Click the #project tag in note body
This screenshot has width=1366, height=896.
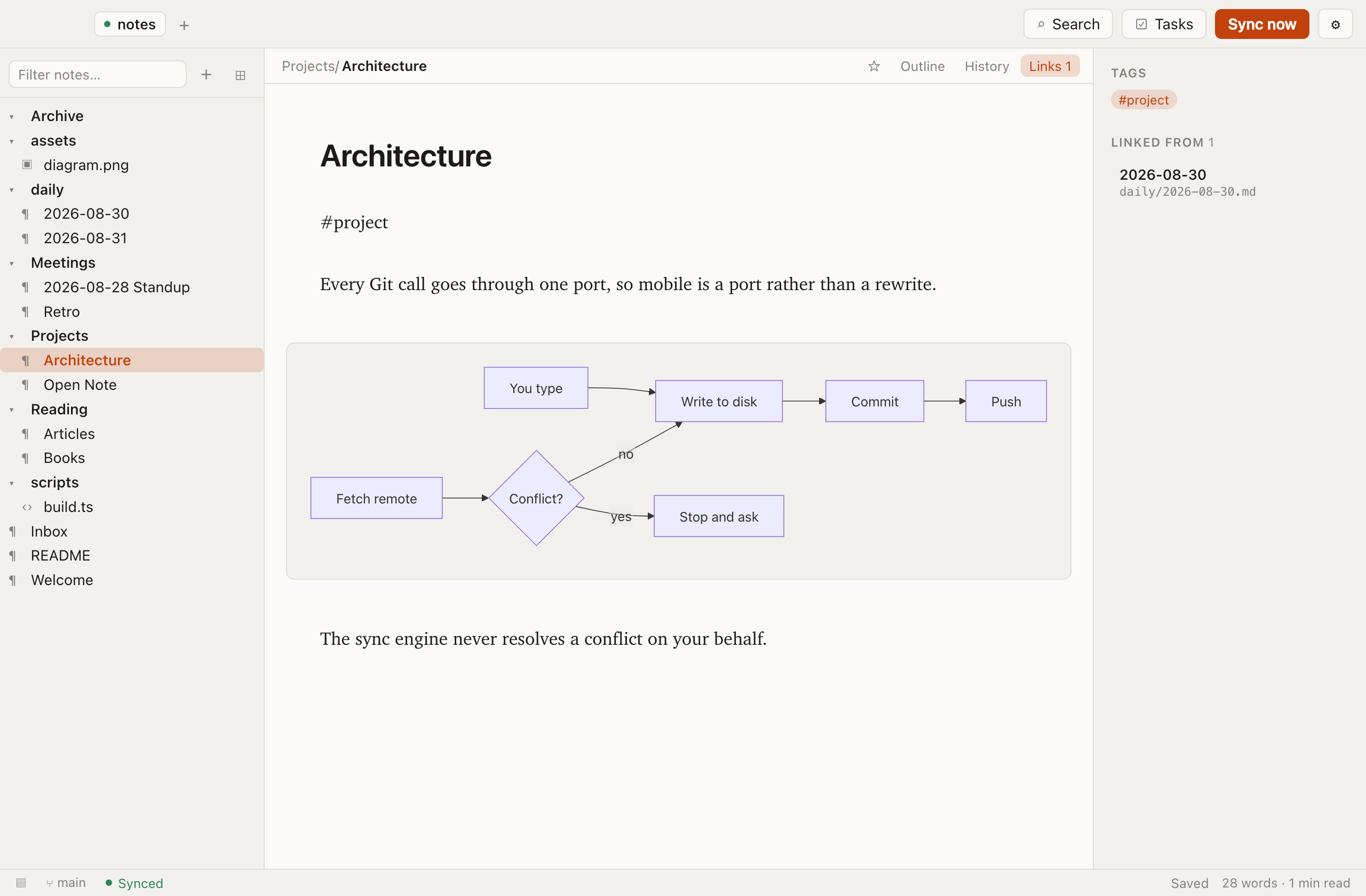click(x=354, y=222)
